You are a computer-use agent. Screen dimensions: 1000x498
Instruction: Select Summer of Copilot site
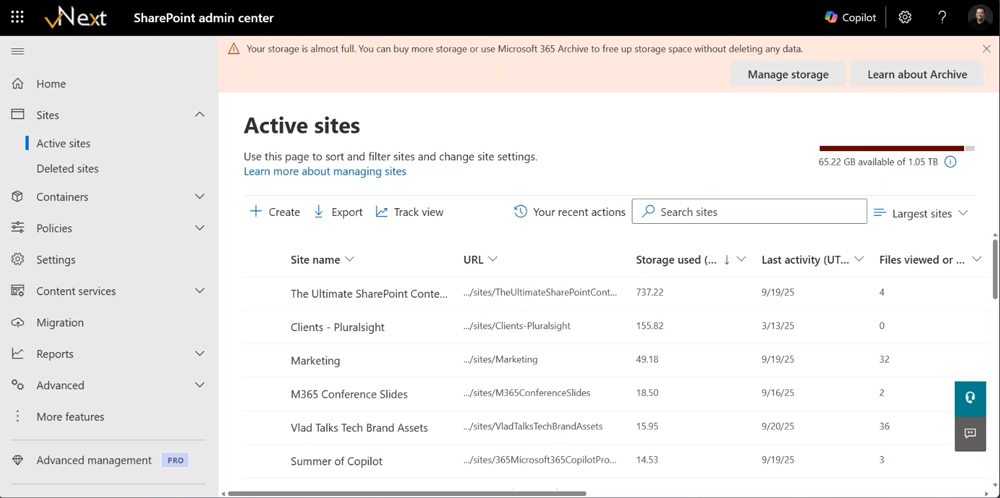click(x=336, y=461)
